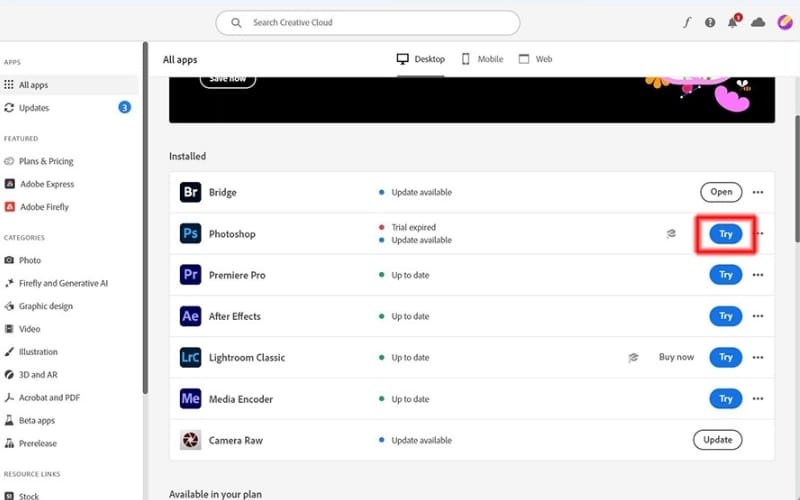Image resolution: width=800 pixels, height=500 pixels.
Task: Select Updates in the sidebar
Action: 34,108
